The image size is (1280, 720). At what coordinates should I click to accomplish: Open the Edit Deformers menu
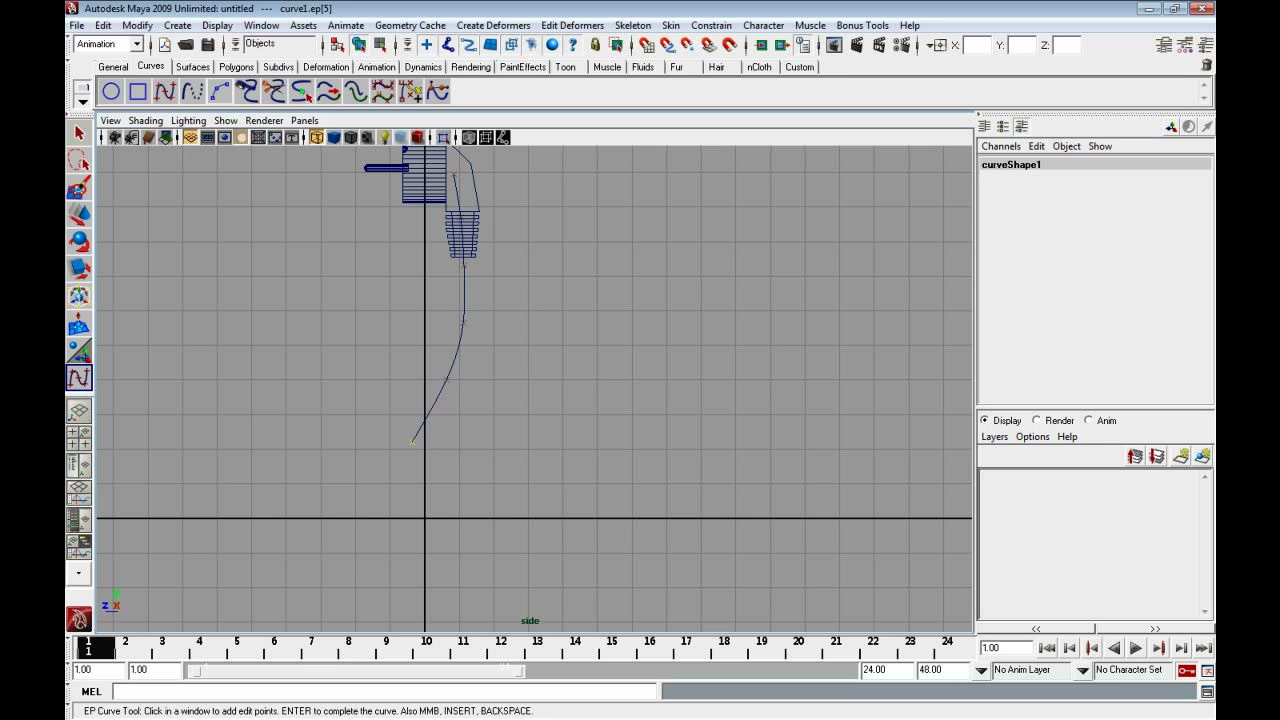pos(572,25)
